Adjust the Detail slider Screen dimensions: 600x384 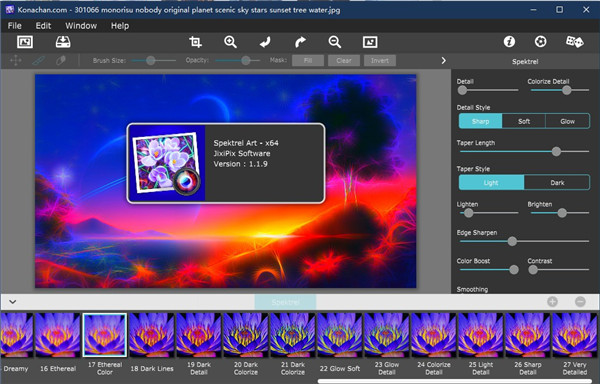pos(488,90)
